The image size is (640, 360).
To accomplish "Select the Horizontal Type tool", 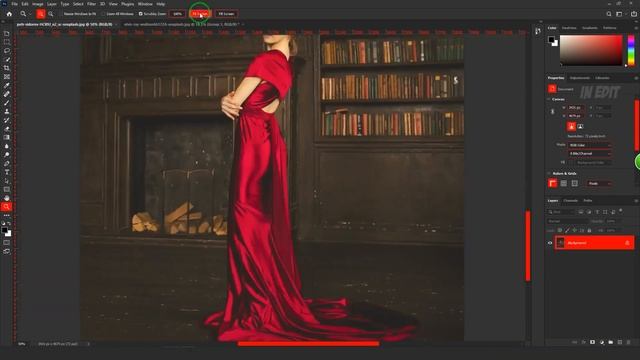I will [x=7, y=172].
